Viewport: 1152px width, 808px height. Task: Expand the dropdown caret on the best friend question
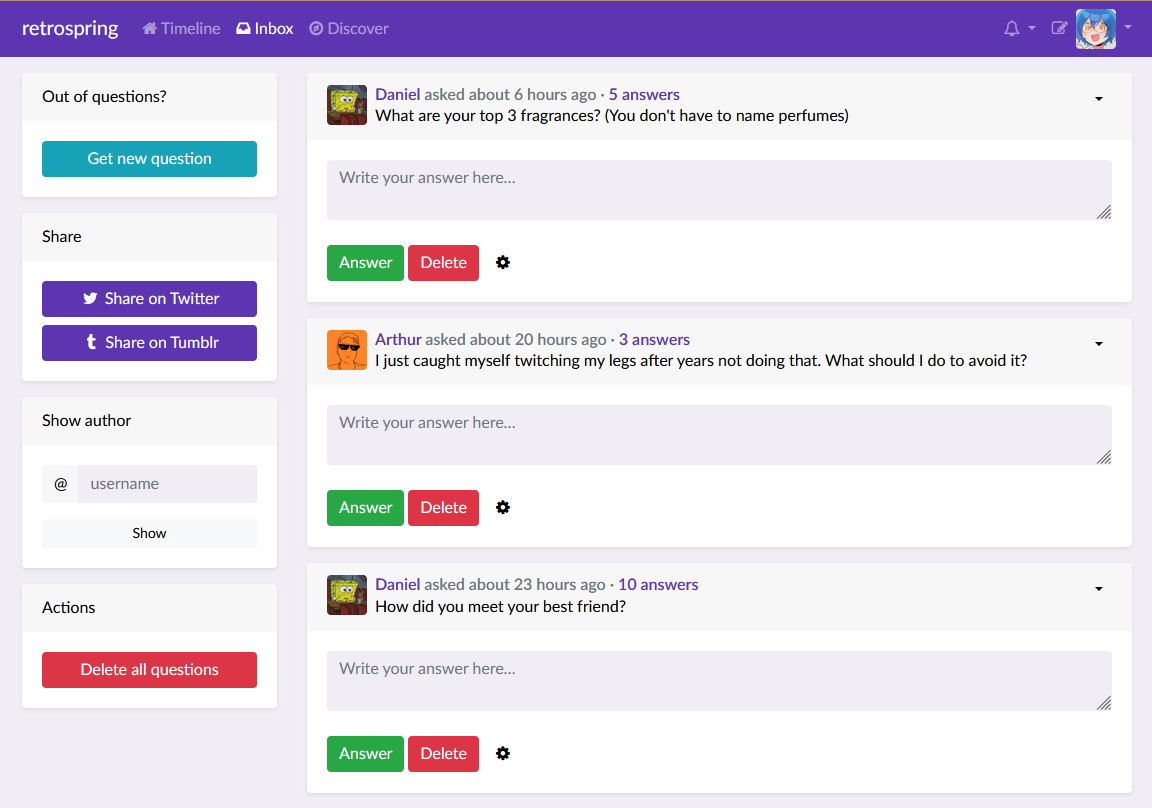[1098, 588]
